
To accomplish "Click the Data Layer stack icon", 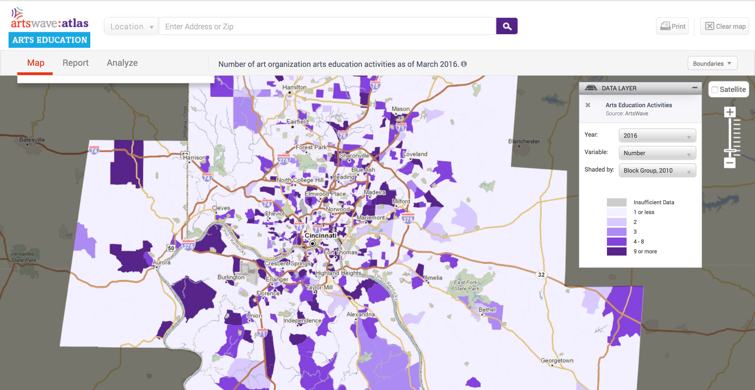I will tap(590, 88).
